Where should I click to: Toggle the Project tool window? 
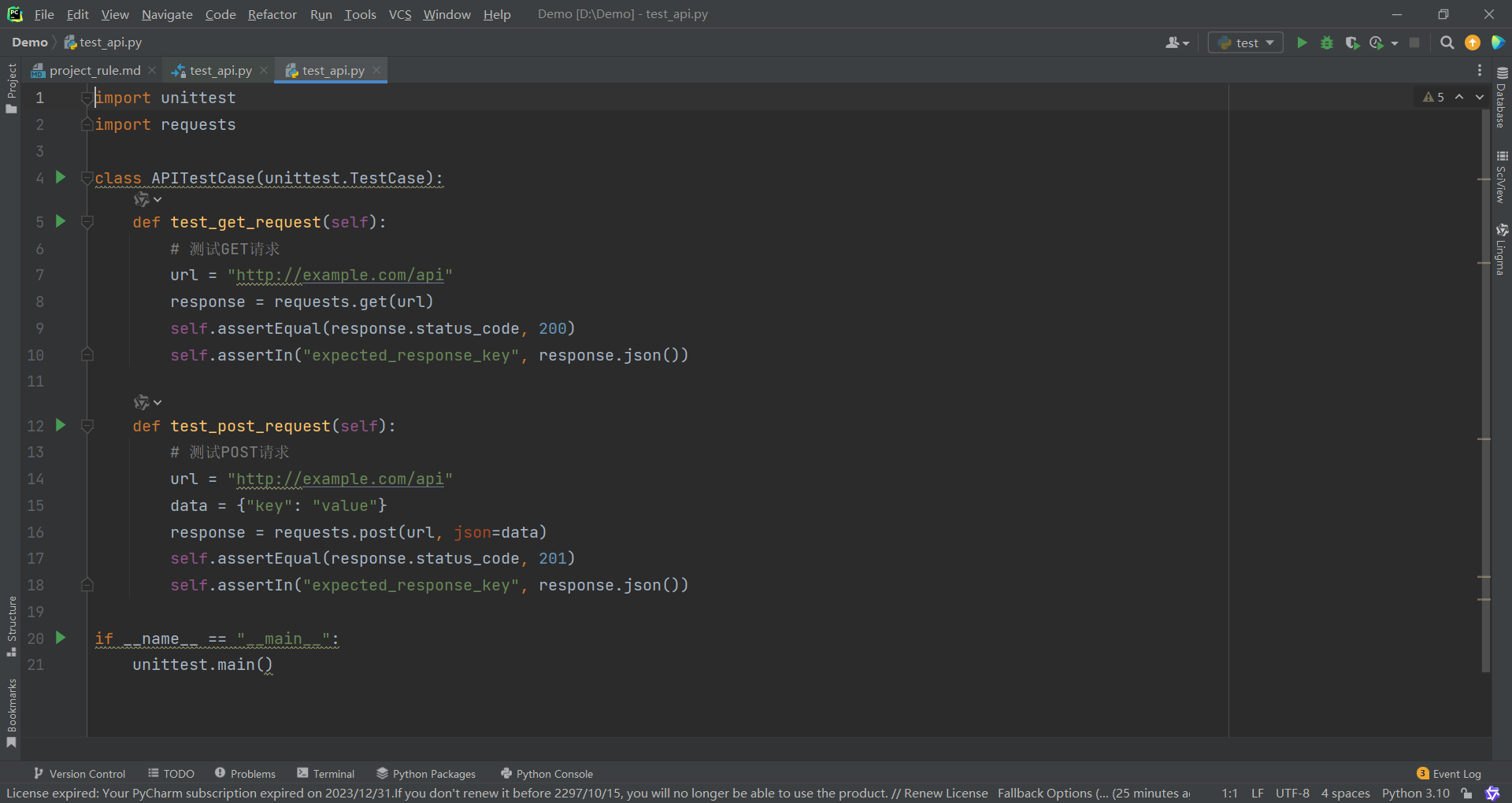(x=11, y=88)
